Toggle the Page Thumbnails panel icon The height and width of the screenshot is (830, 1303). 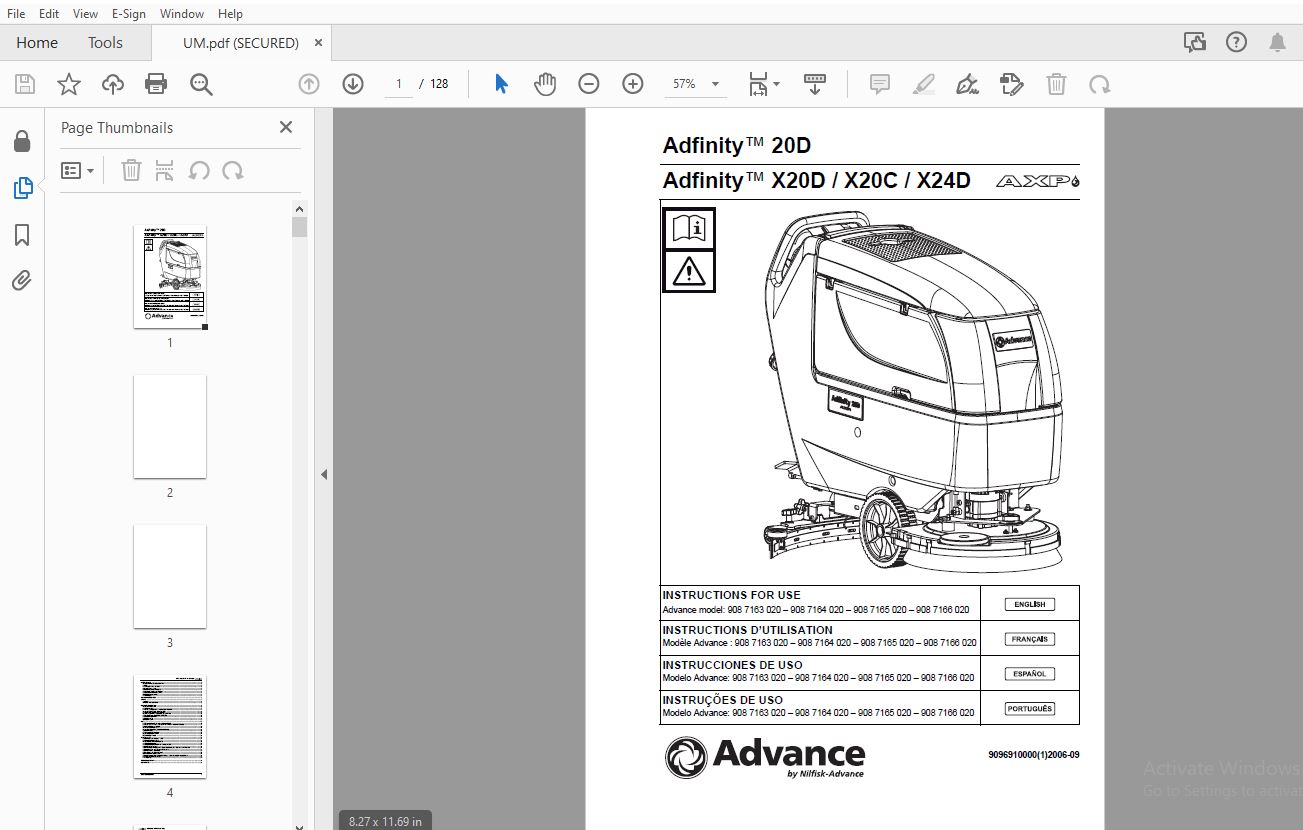coord(22,187)
